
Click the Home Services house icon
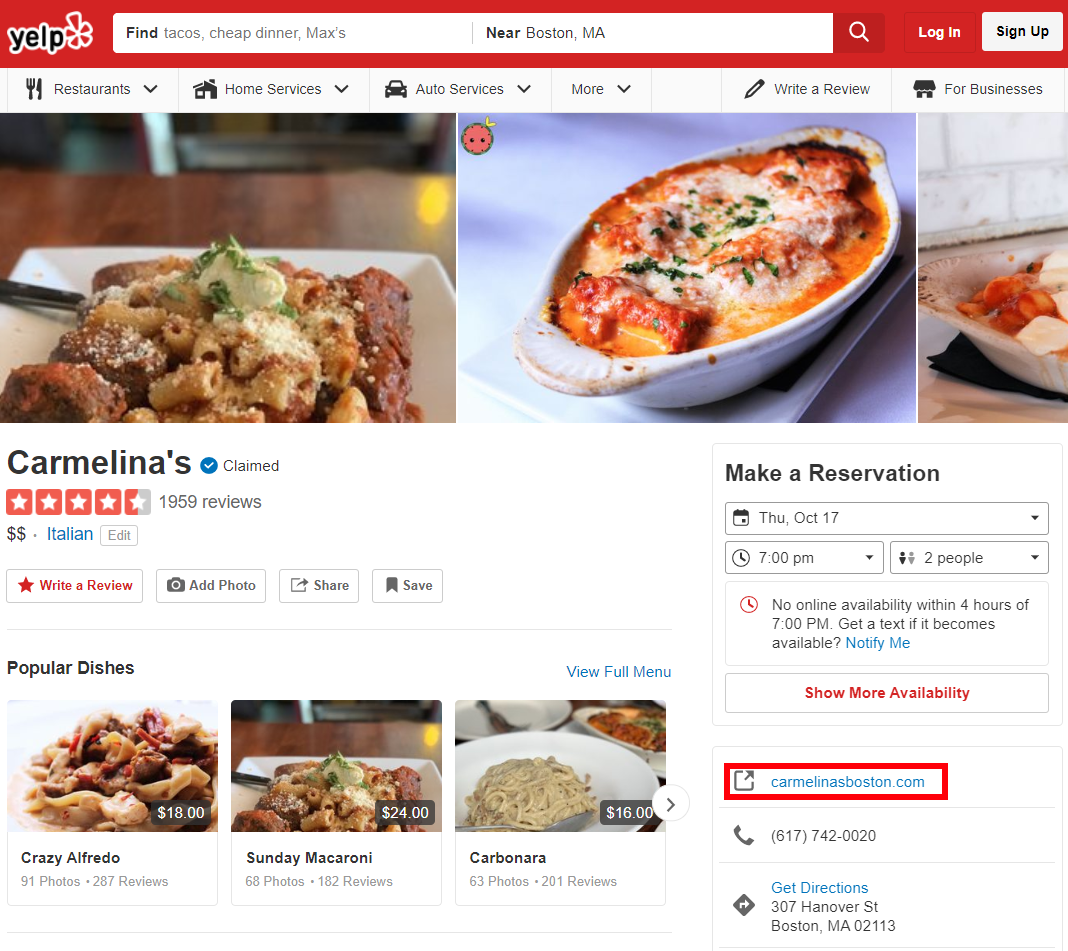pyautogui.click(x=205, y=89)
